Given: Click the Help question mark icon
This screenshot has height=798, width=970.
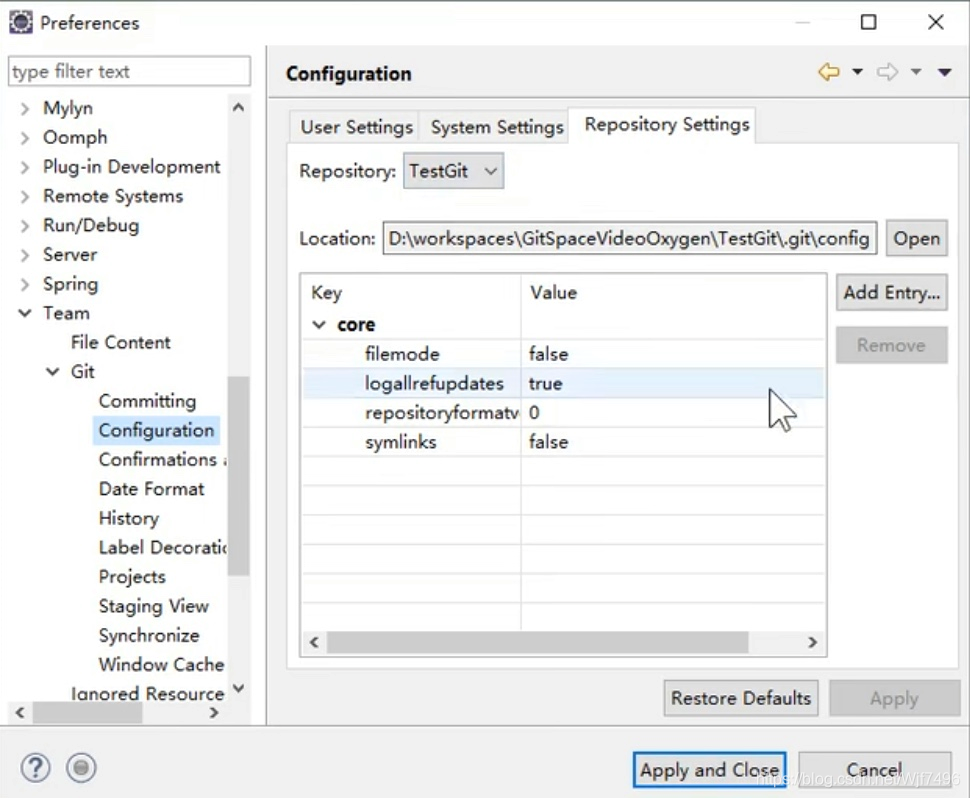Looking at the screenshot, I should tap(35, 768).
